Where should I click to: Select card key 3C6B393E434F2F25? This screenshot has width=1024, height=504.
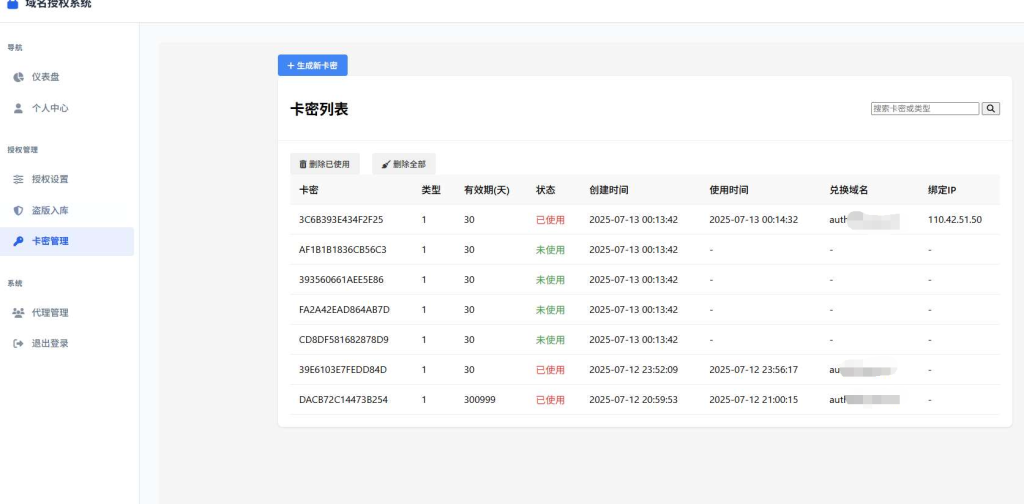[x=341, y=220]
